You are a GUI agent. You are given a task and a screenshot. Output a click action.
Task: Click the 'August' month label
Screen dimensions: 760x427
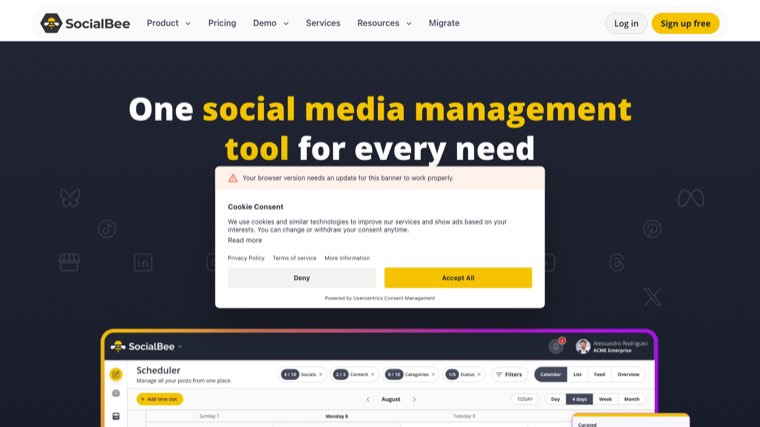pyautogui.click(x=391, y=399)
